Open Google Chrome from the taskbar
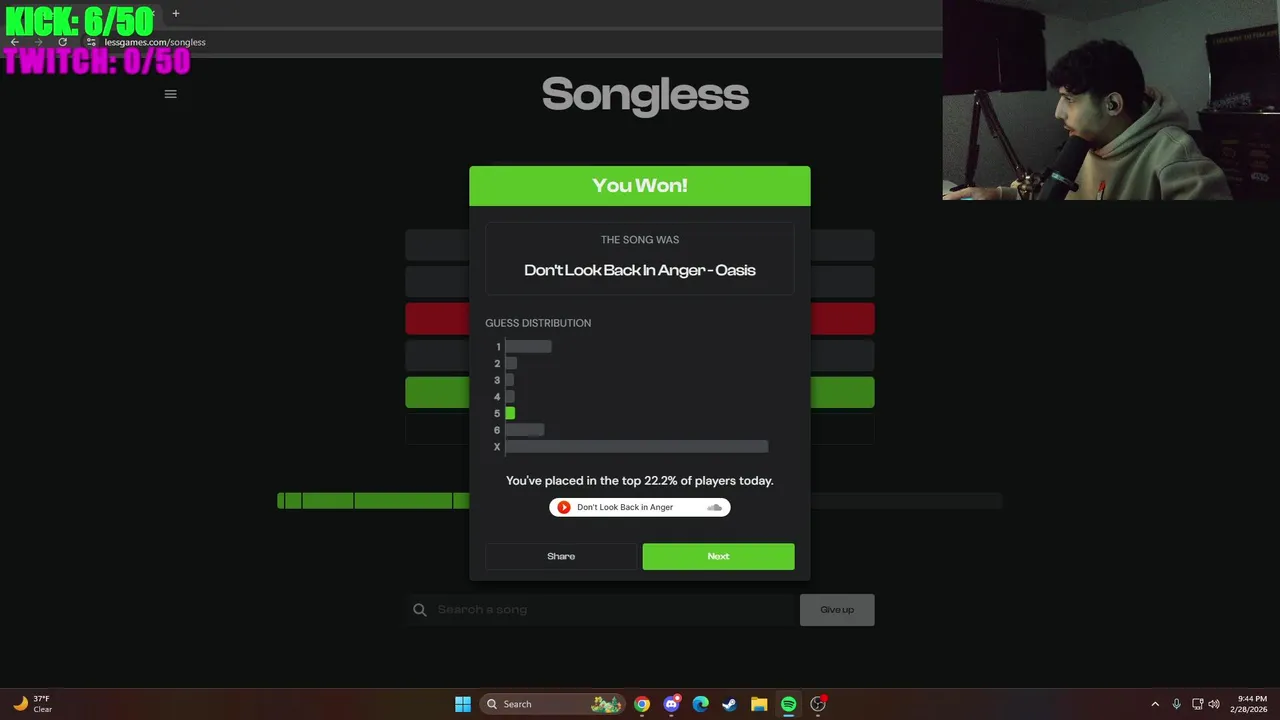The image size is (1280, 720). (642, 704)
